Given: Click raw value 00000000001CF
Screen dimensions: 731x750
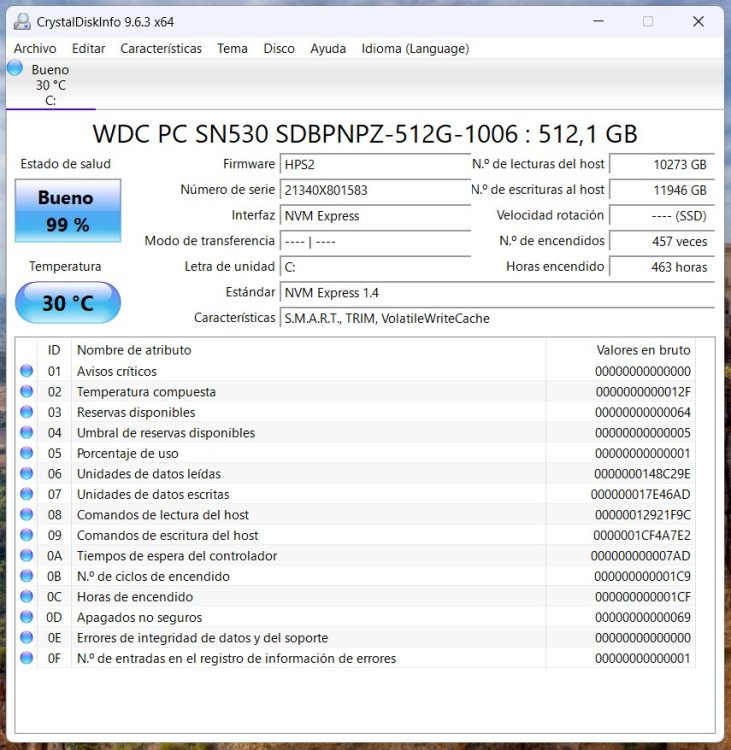Looking at the screenshot, I should pyautogui.click(x=643, y=597).
